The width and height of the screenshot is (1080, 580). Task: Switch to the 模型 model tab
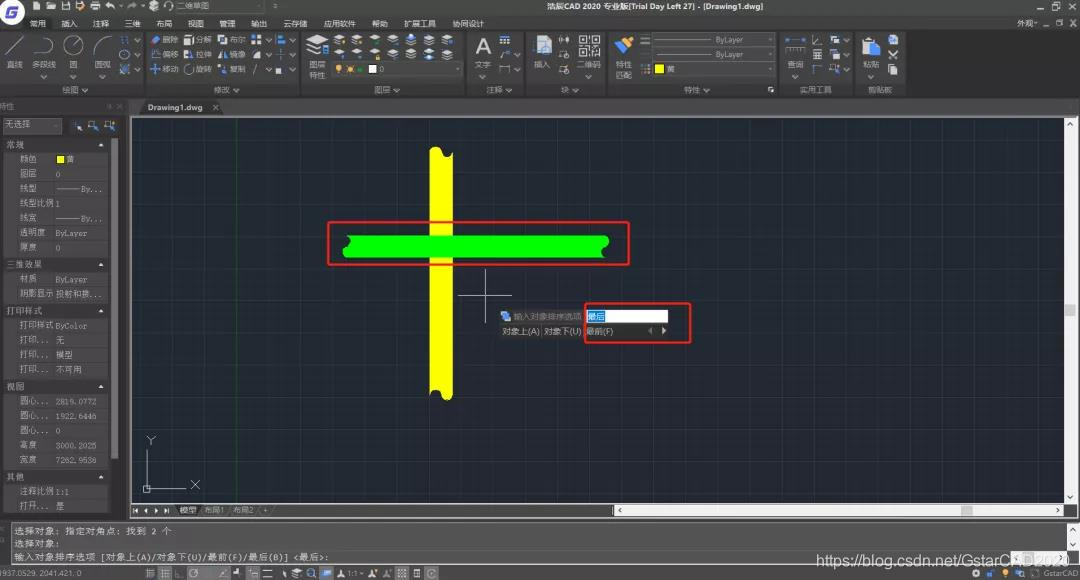[x=187, y=510]
